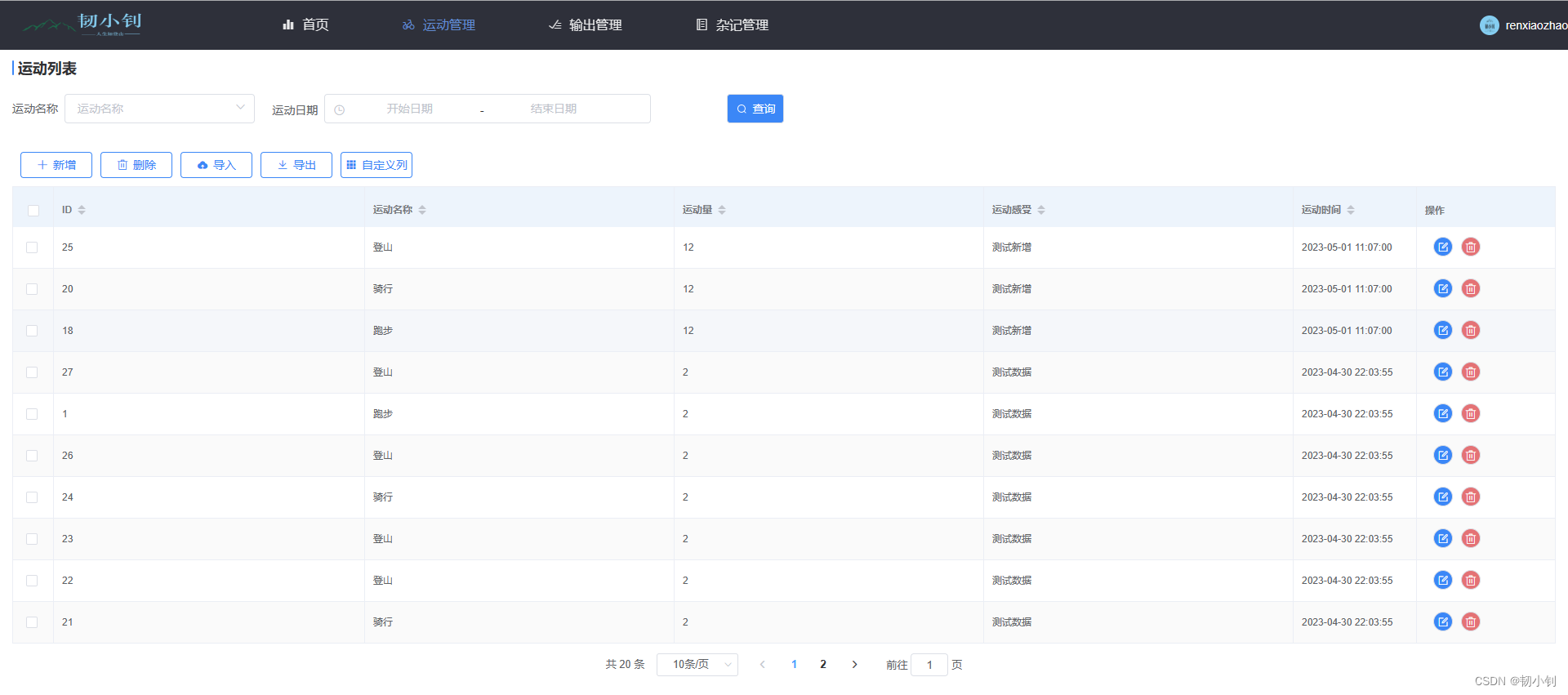Screen dimensions: 1568x695
Task: Click edit icon for row ID 22
Action: 1443,580
